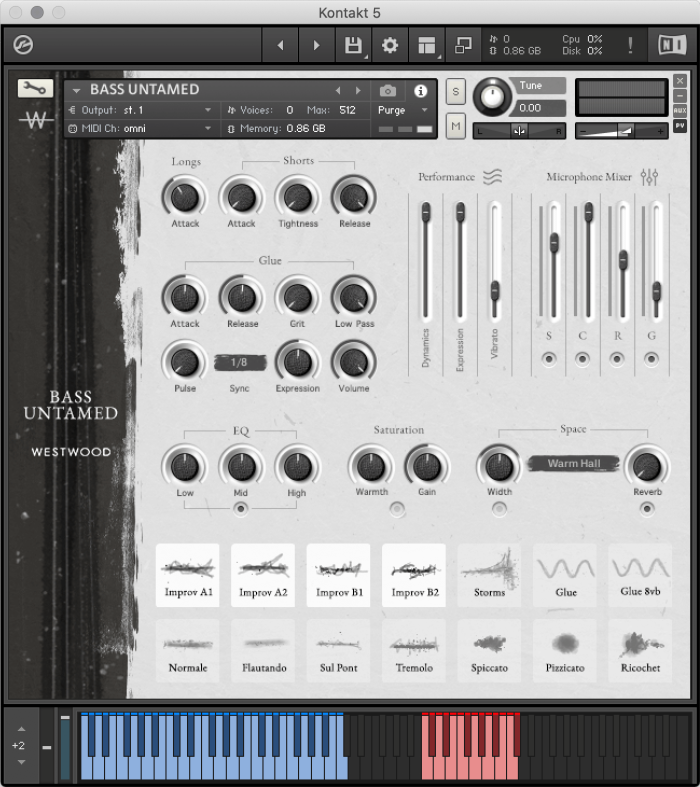Toggle the C microphone power button
Image resolution: width=700 pixels, height=787 pixels.
[x=582, y=359]
